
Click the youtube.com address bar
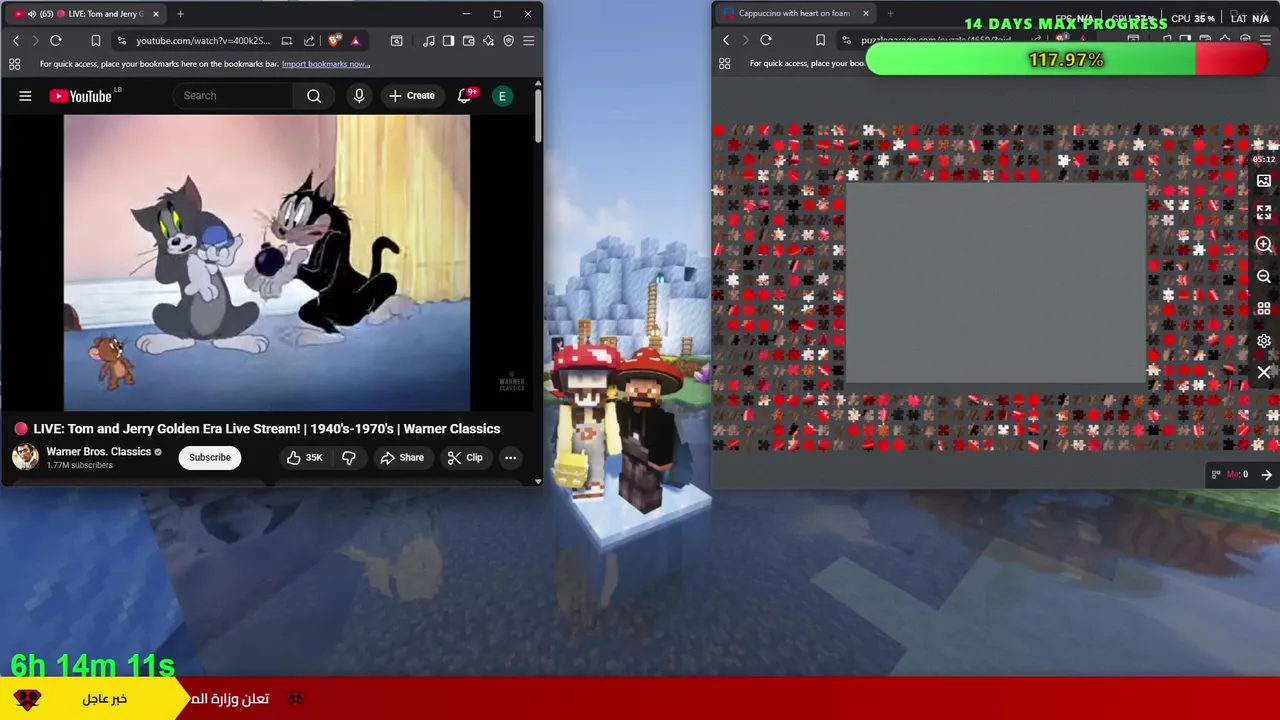[x=202, y=41]
